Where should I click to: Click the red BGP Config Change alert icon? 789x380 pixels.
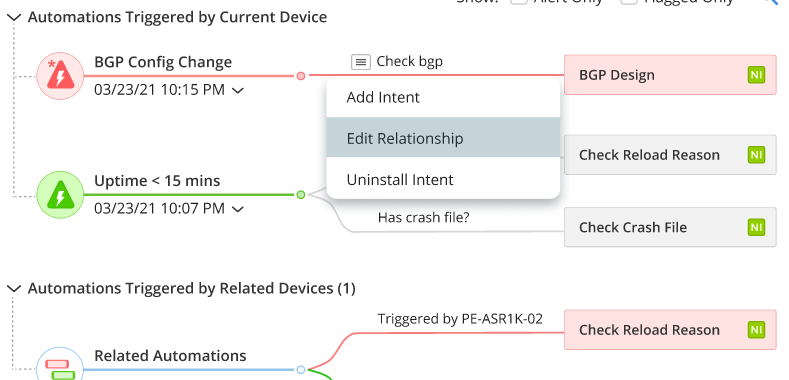click(x=60, y=76)
